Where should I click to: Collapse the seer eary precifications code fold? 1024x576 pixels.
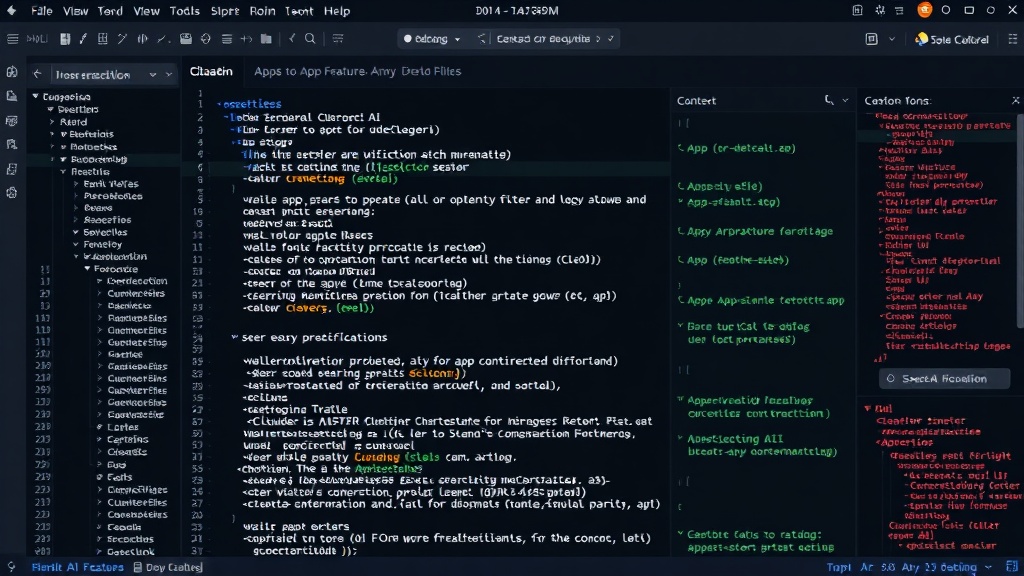pos(234,338)
